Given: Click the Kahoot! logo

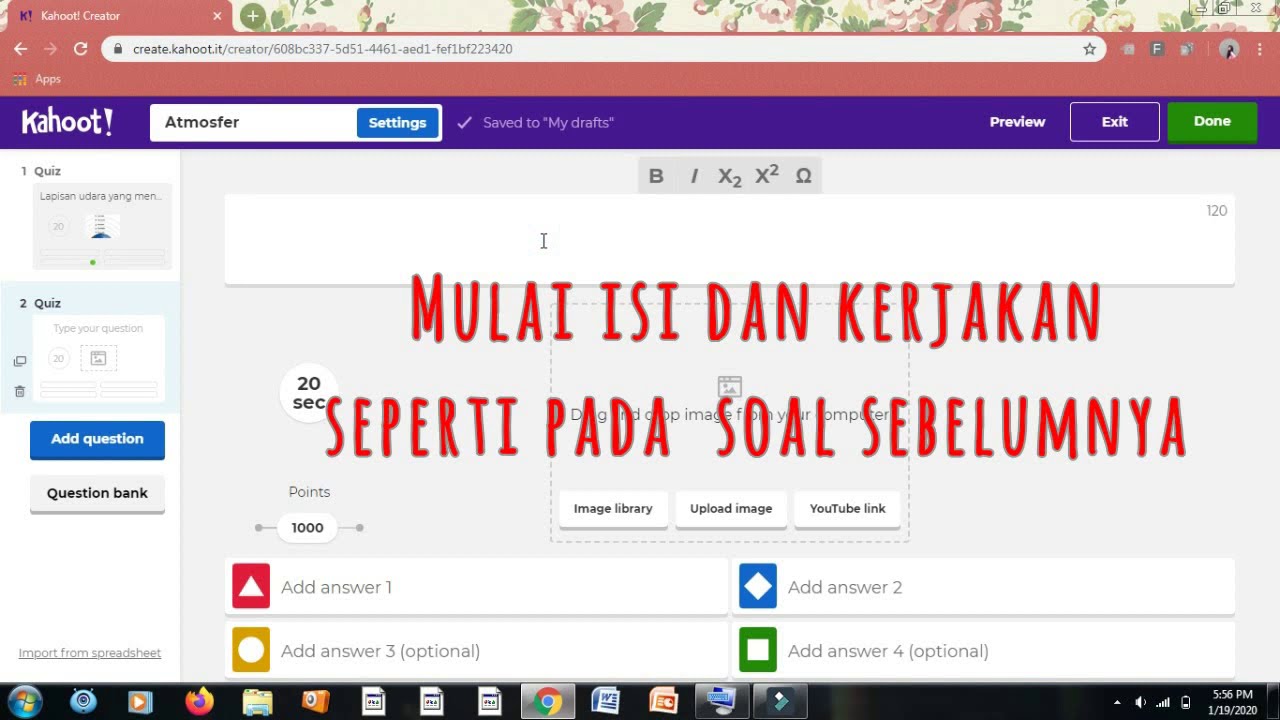Looking at the screenshot, I should (67, 122).
